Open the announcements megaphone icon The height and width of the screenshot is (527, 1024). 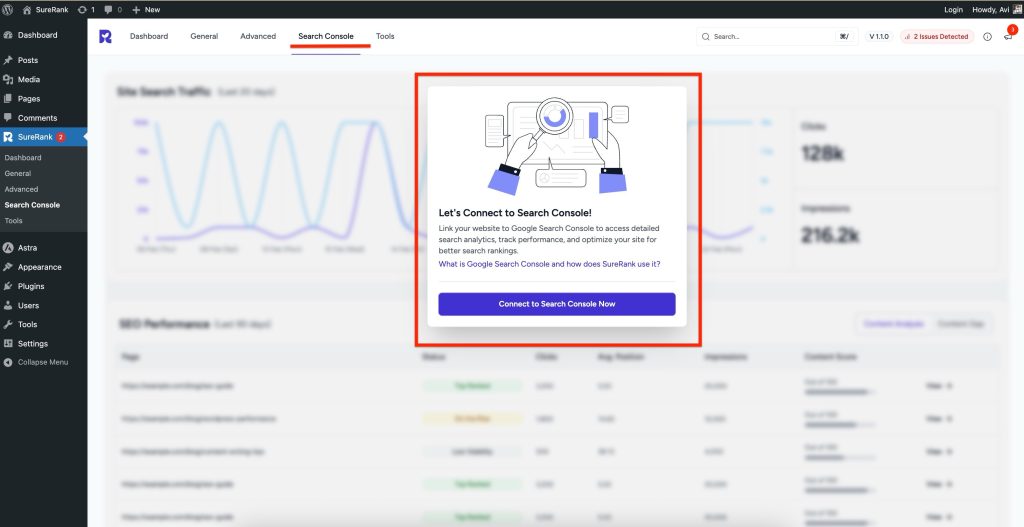point(1008,37)
